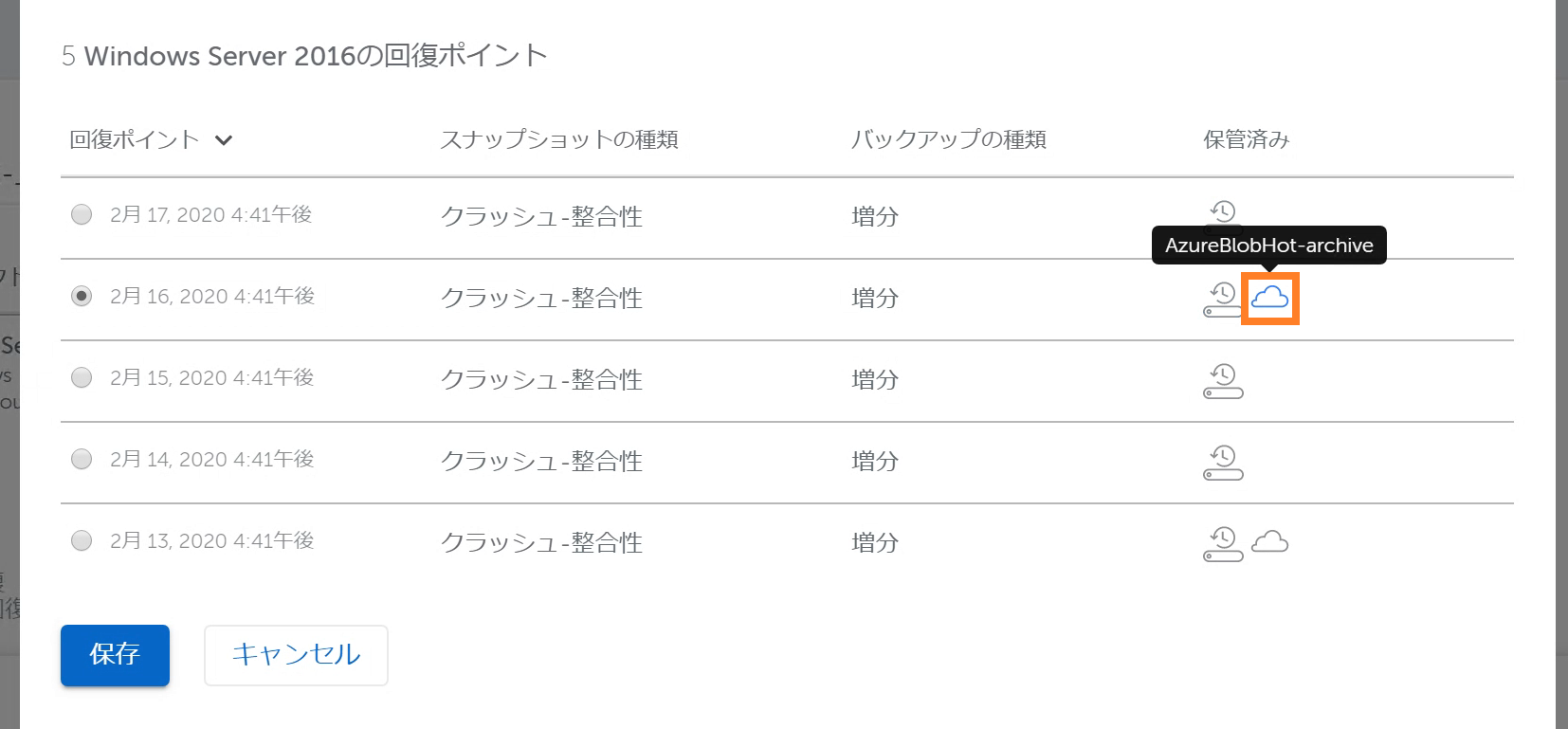Click local snapshot icon in Feb 13 row
Screen dimensions: 1568x729
click(x=1223, y=543)
